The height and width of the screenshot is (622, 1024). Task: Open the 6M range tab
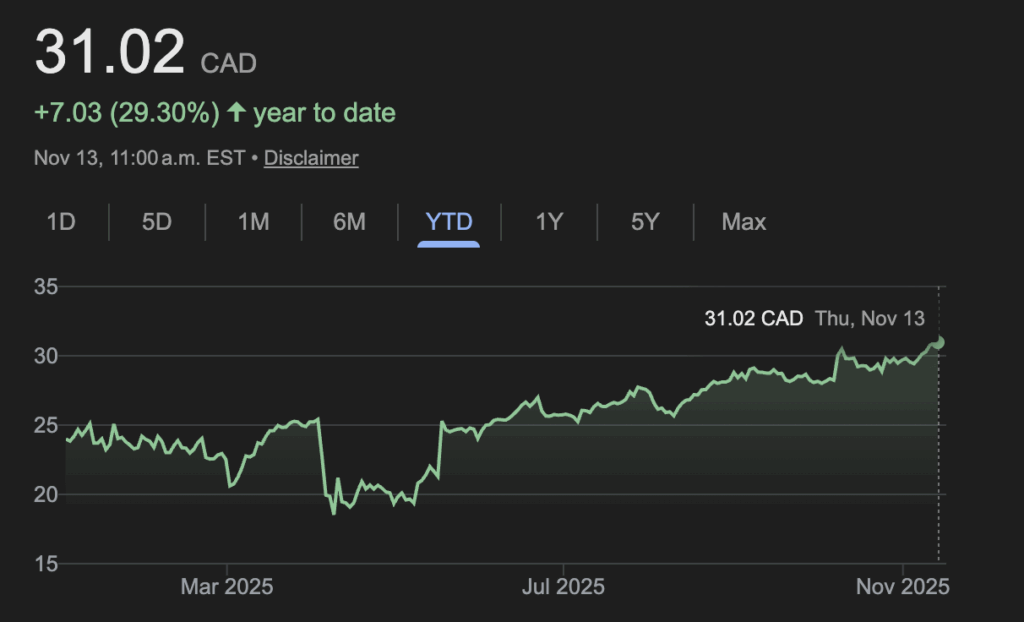[x=349, y=222]
